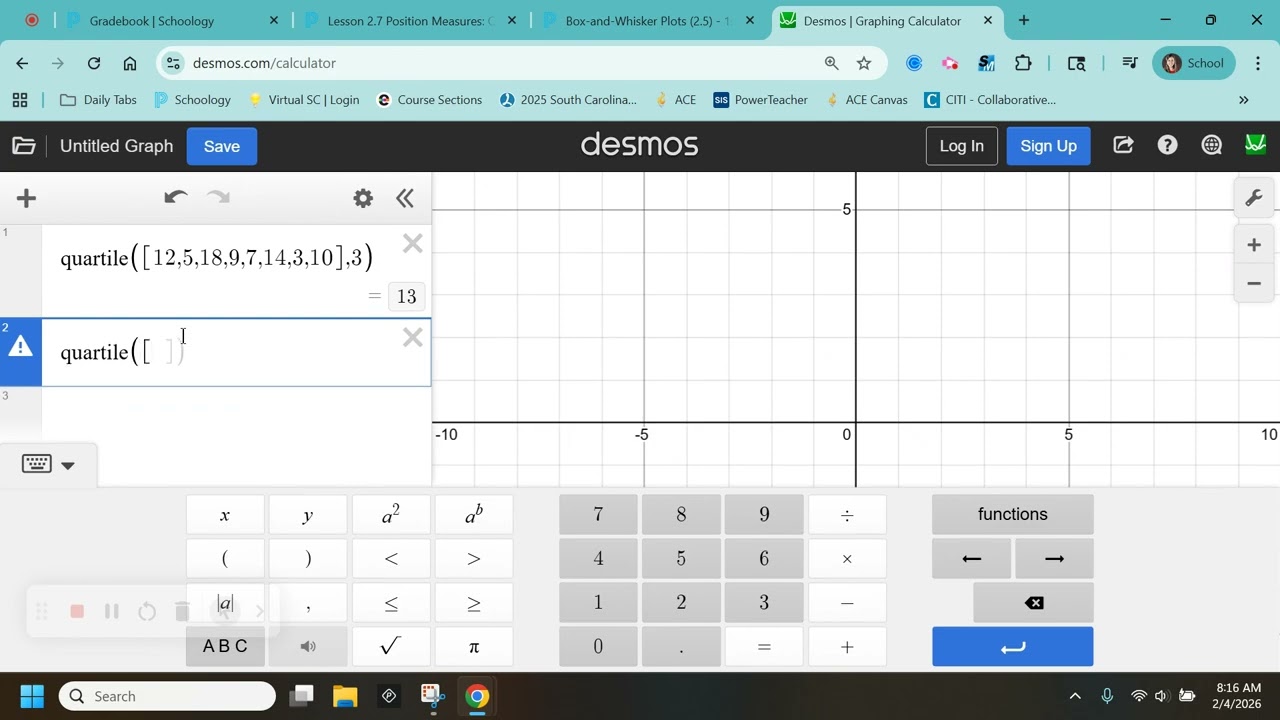Open the share graph icon
Viewport: 1280px width, 720px height.
[x=1123, y=146]
